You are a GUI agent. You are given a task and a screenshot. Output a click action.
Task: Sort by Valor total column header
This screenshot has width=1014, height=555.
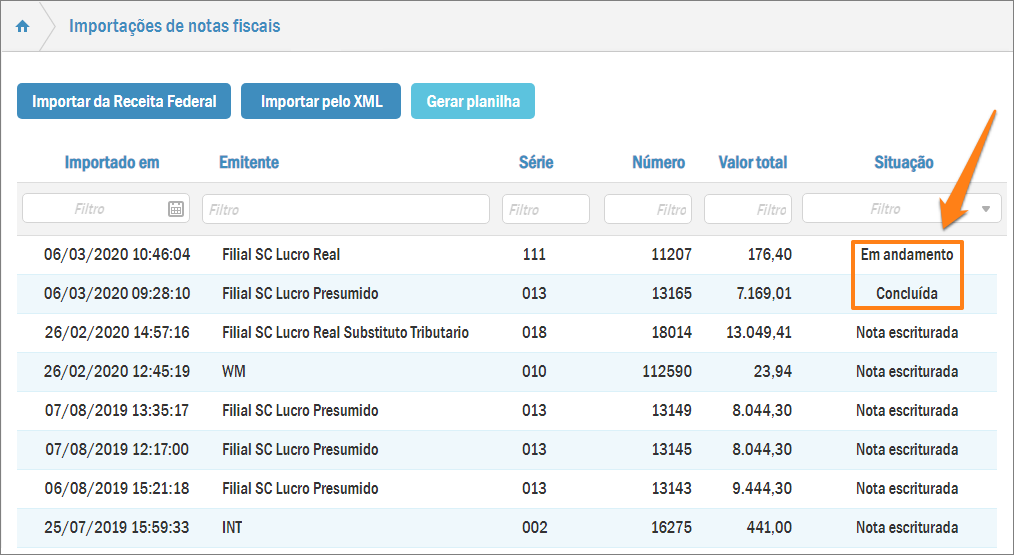tap(752, 162)
